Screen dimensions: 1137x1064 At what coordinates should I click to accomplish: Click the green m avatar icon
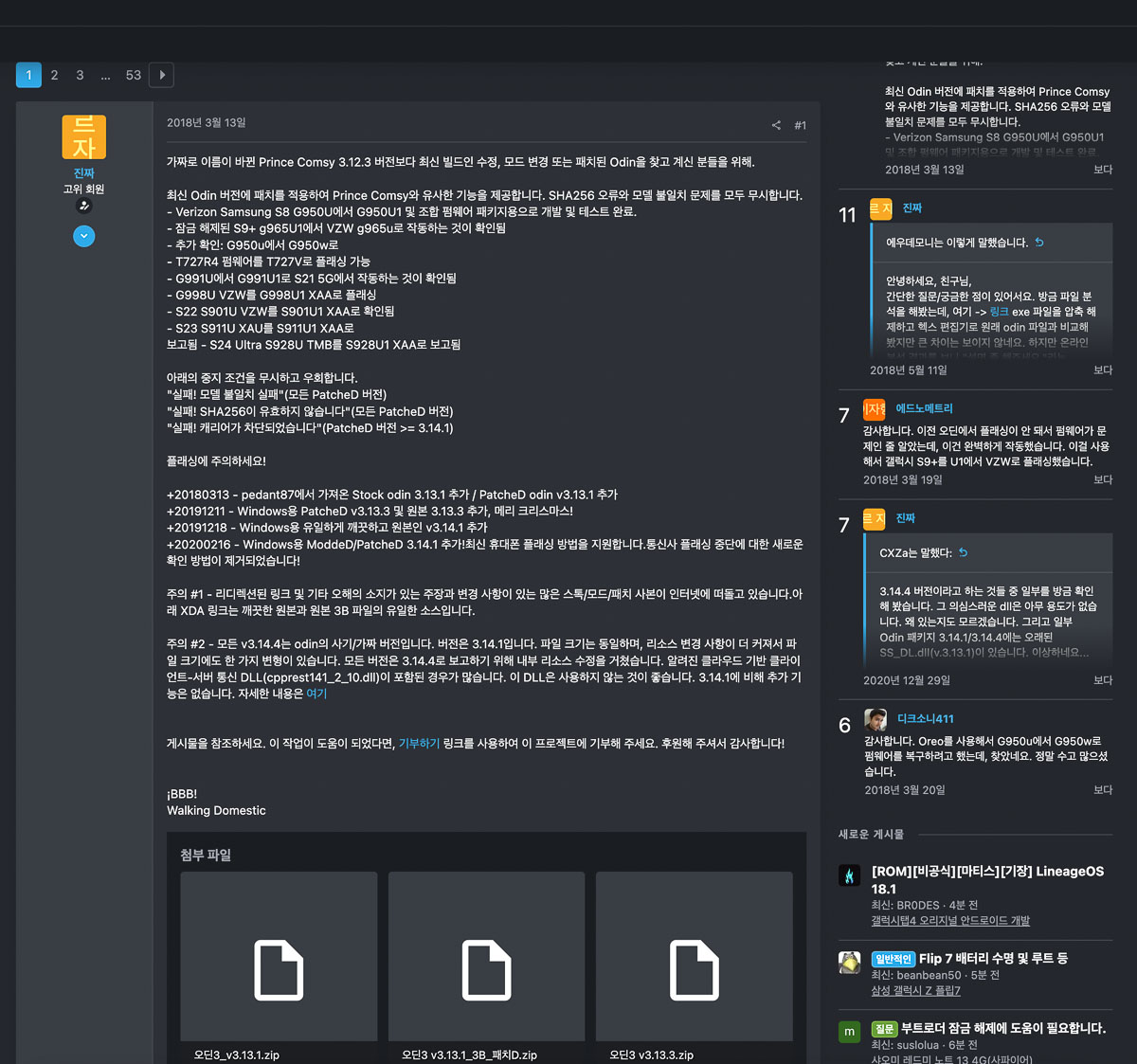(x=850, y=1032)
